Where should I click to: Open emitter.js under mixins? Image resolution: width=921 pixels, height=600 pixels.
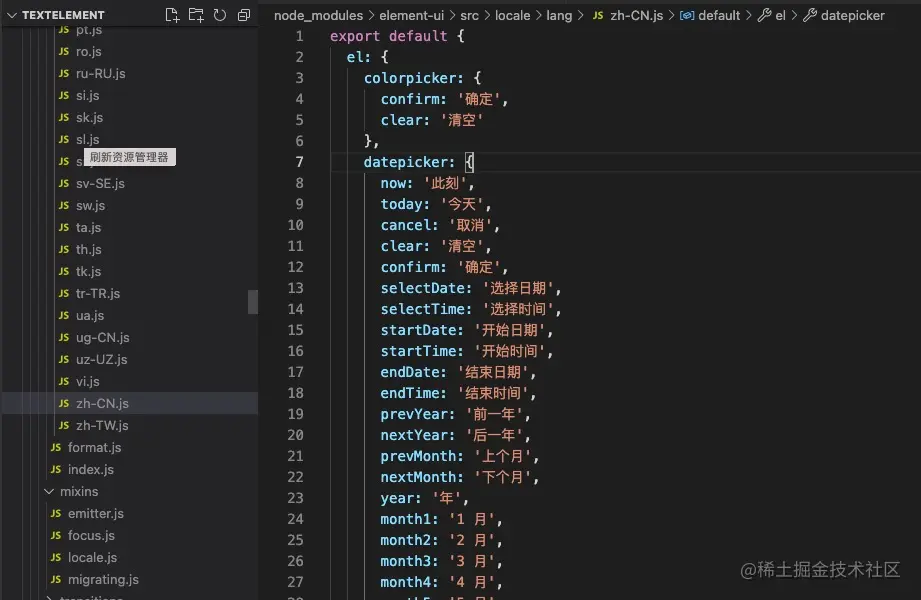(95, 514)
